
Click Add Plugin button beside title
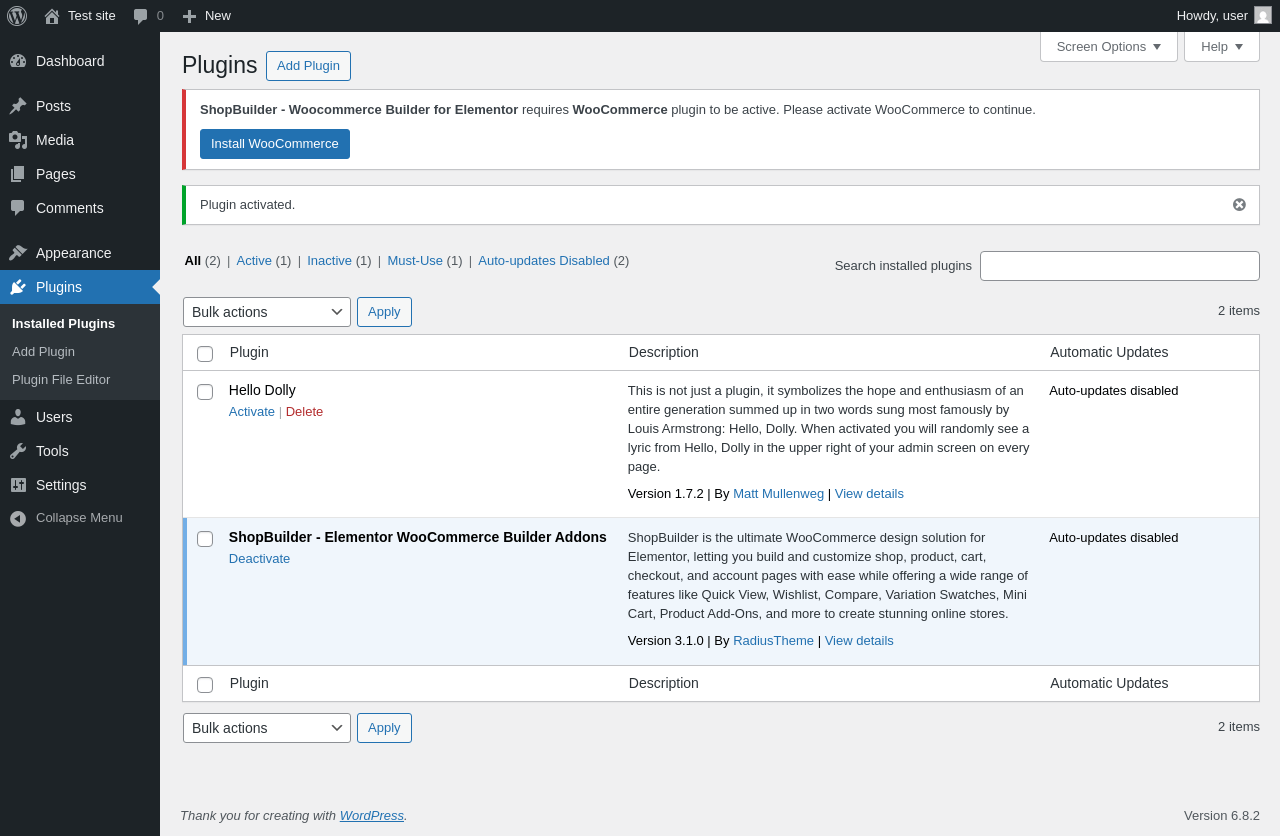(x=308, y=66)
